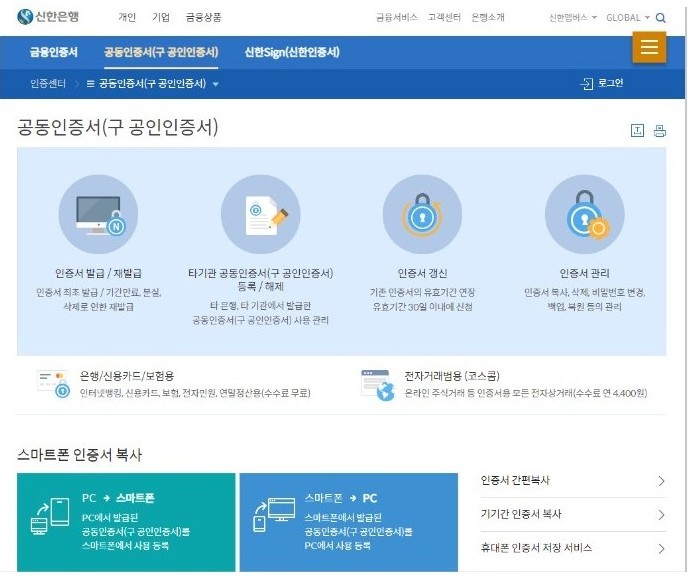
Task: Expand the breadcrumb 공동인증서 dropdown arrow
Action: coord(215,84)
